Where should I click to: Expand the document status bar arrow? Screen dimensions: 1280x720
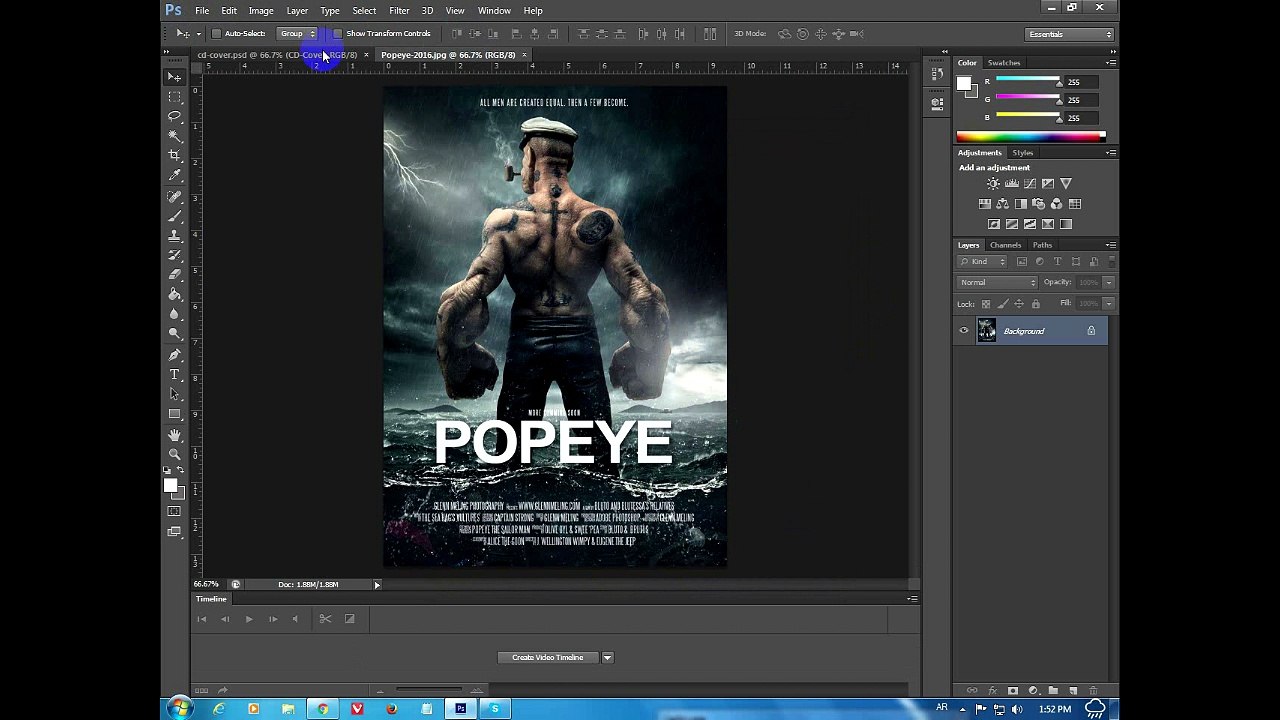coord(377,585)
